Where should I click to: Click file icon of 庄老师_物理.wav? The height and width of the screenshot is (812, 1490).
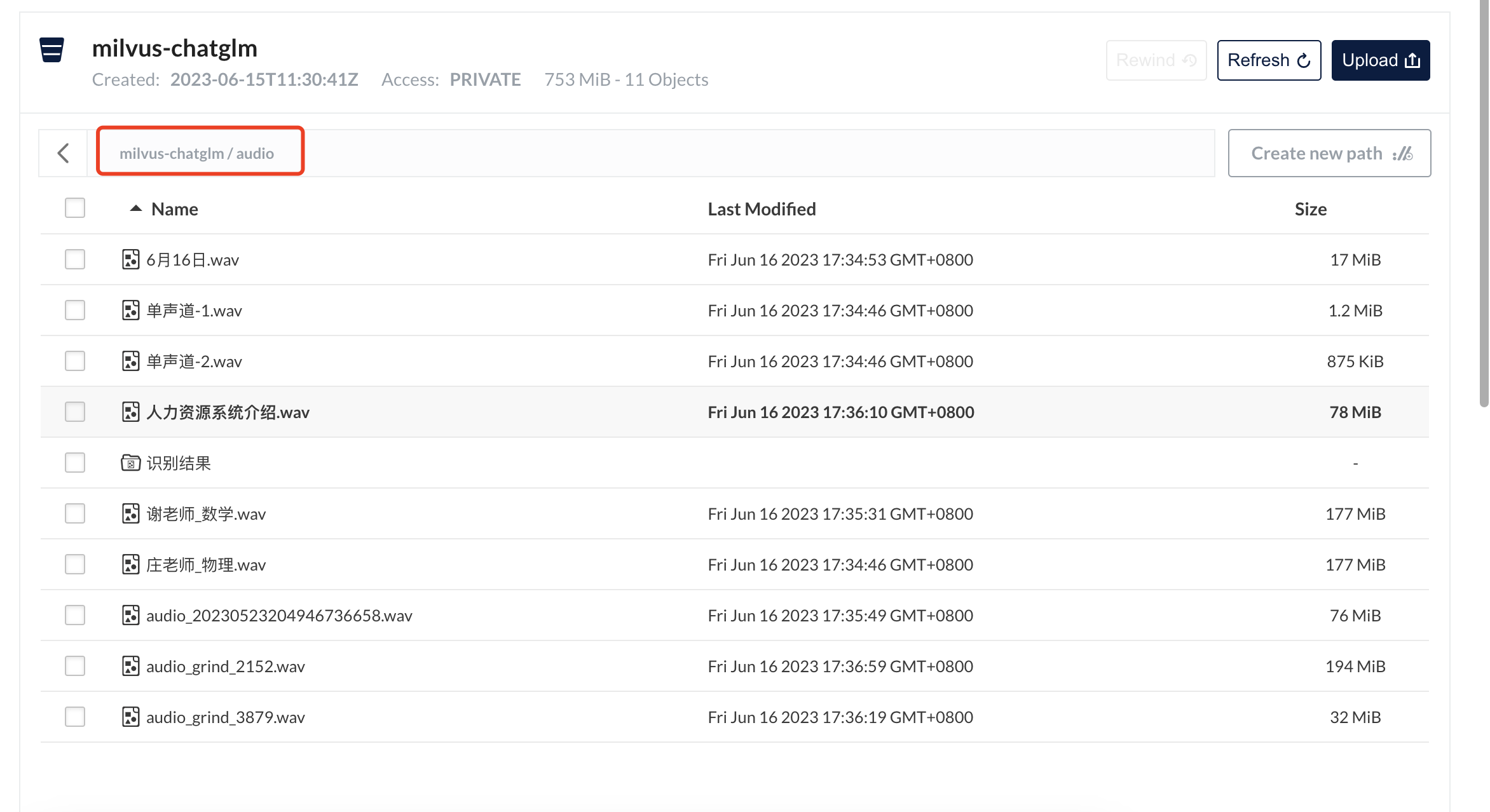point(130,564)
